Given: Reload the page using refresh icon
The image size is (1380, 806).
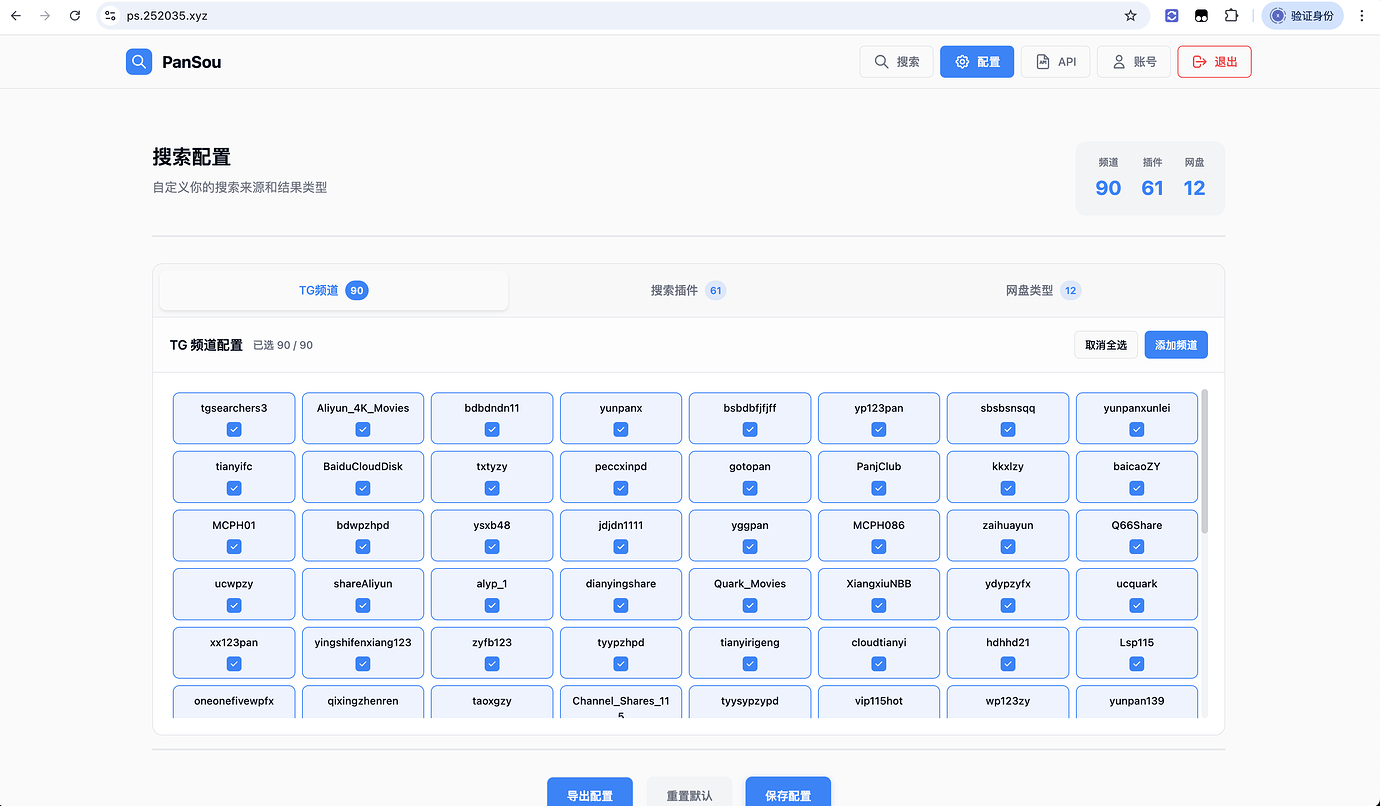Looking at the screenshot, I should pyautogui.click(x=75, y=16).
